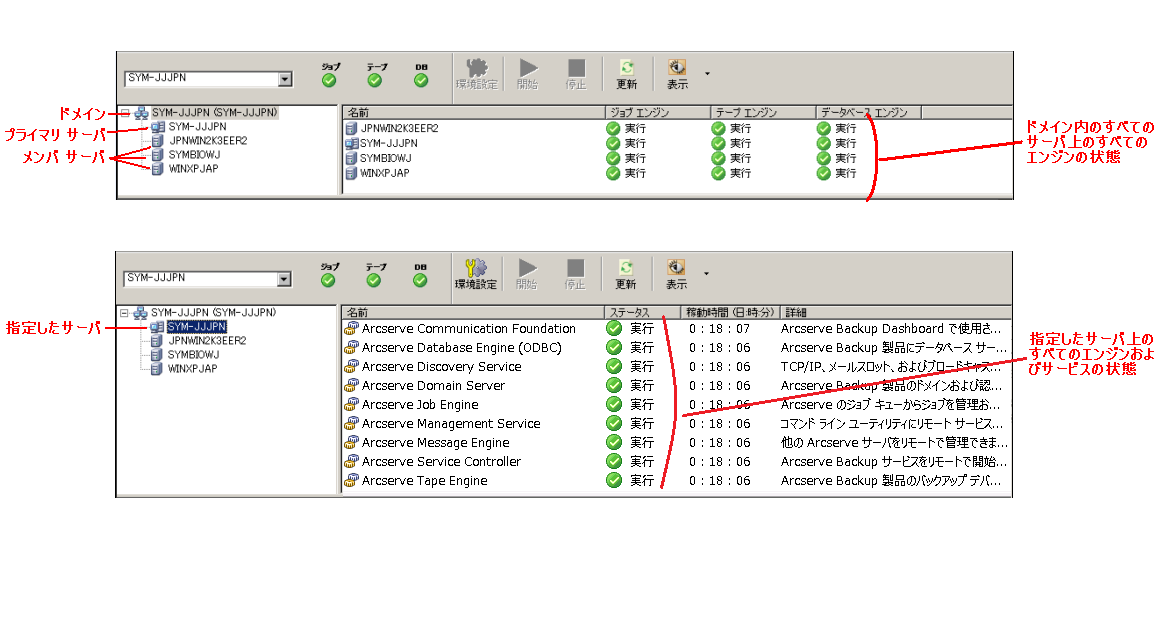
Task: Click the 開始 play icon in bottom panel
Action: (x=527, y=268)
